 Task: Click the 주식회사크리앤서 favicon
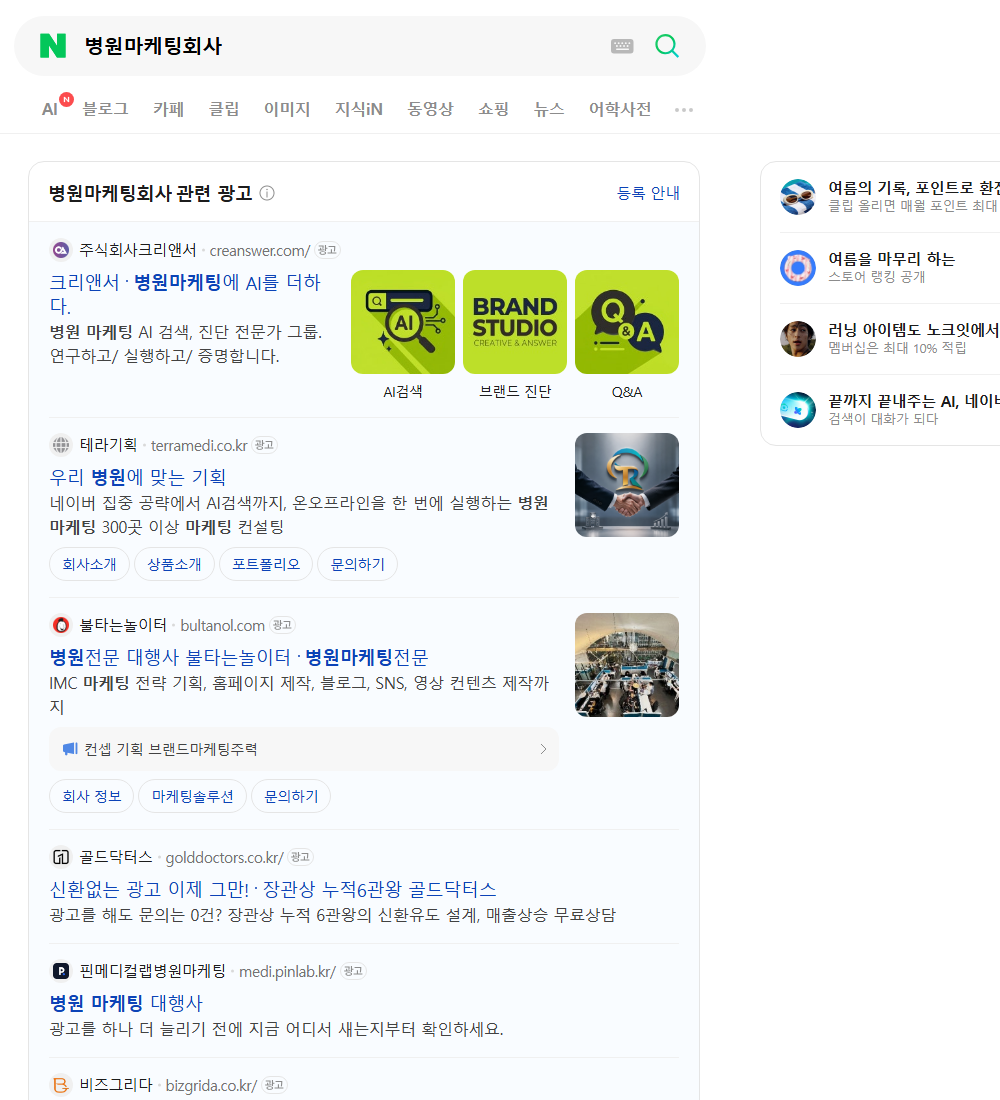click(x=61, y=250)
